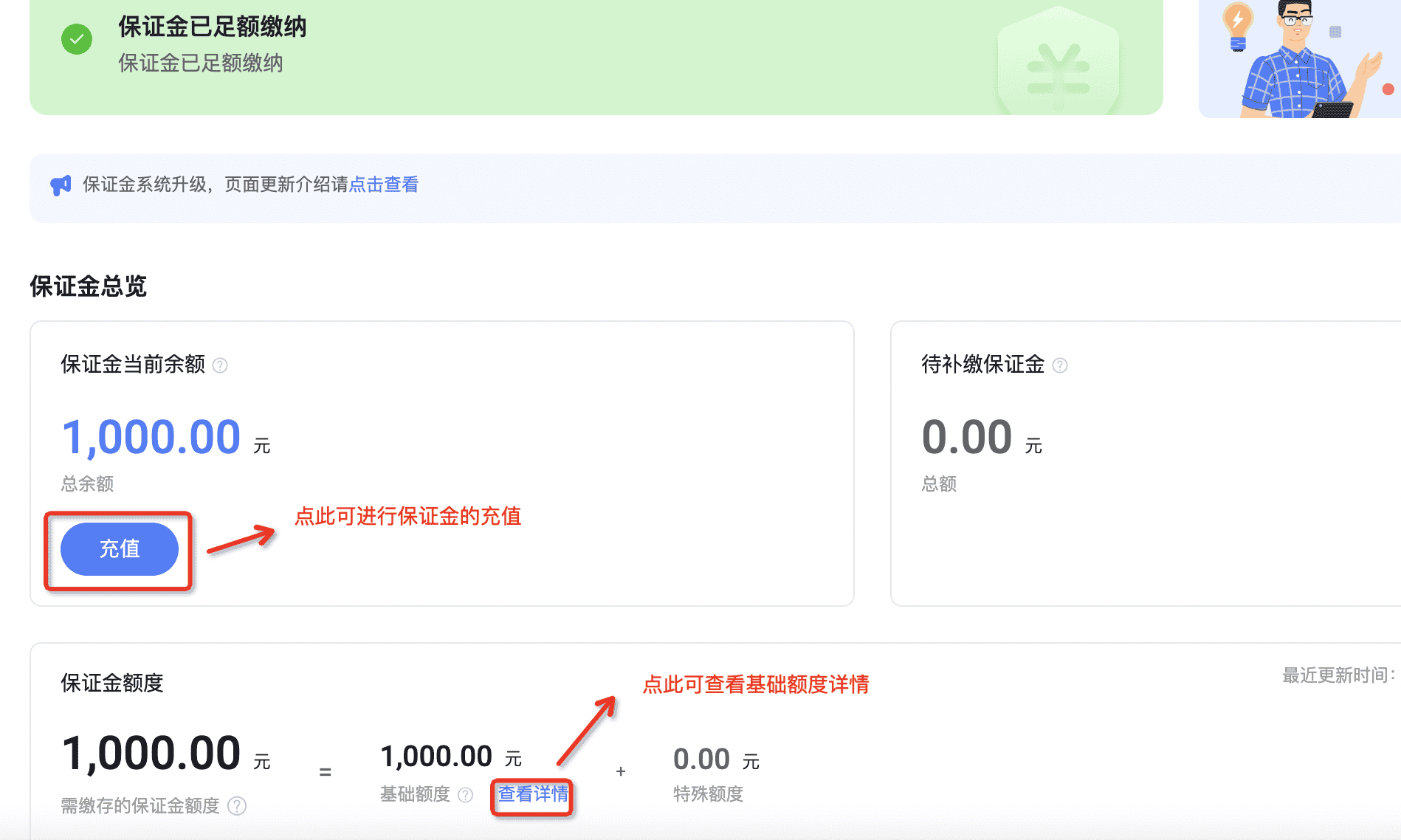Open help tooltip for 待补缴保证金

1061,365
